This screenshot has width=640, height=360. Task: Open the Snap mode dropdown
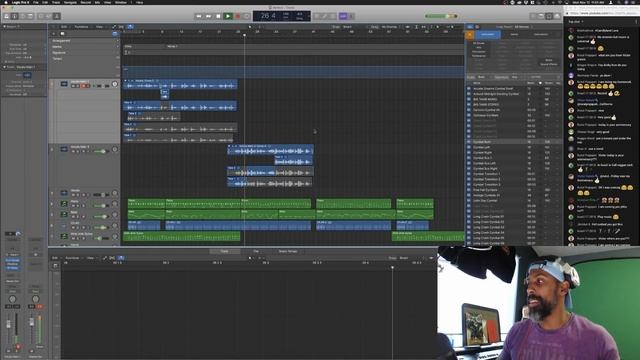pos(351,27)
